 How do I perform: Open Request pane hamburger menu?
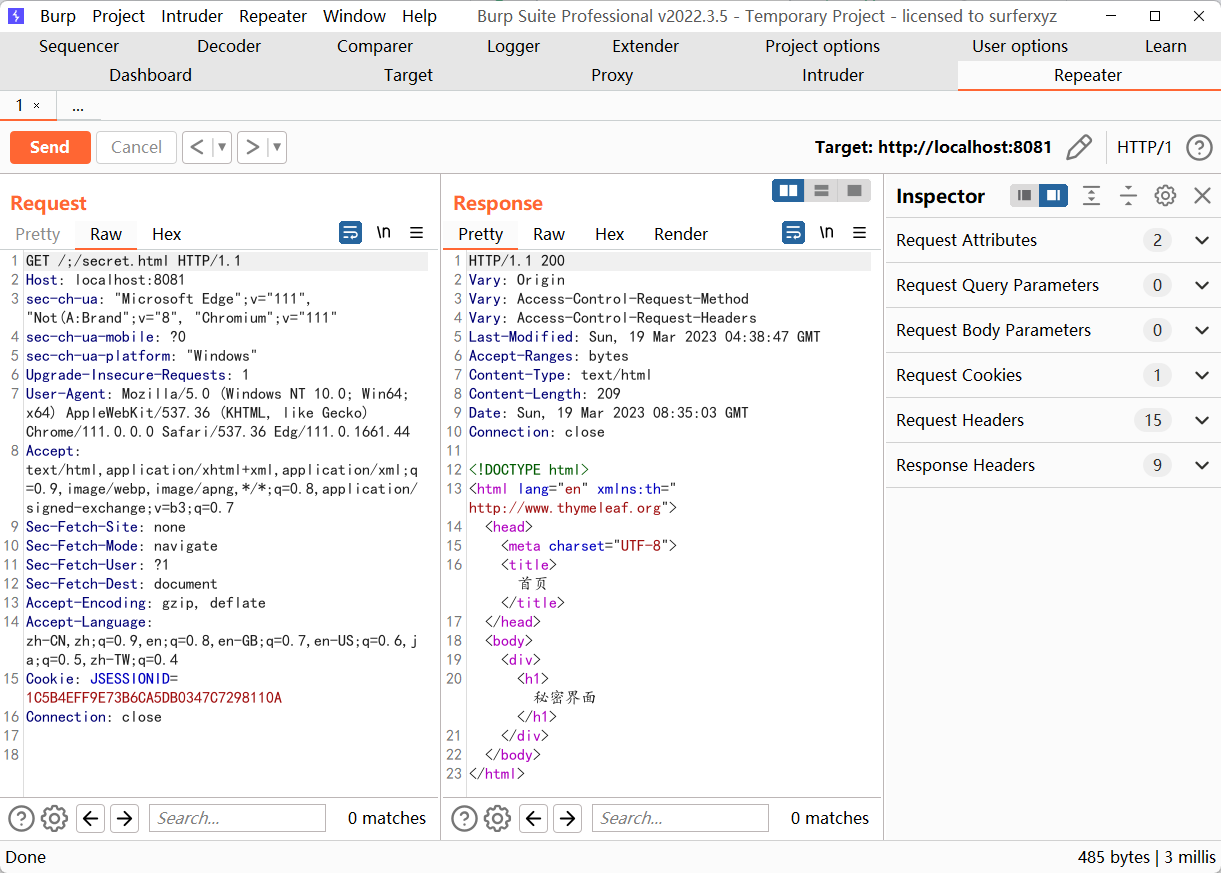(417, 233)
